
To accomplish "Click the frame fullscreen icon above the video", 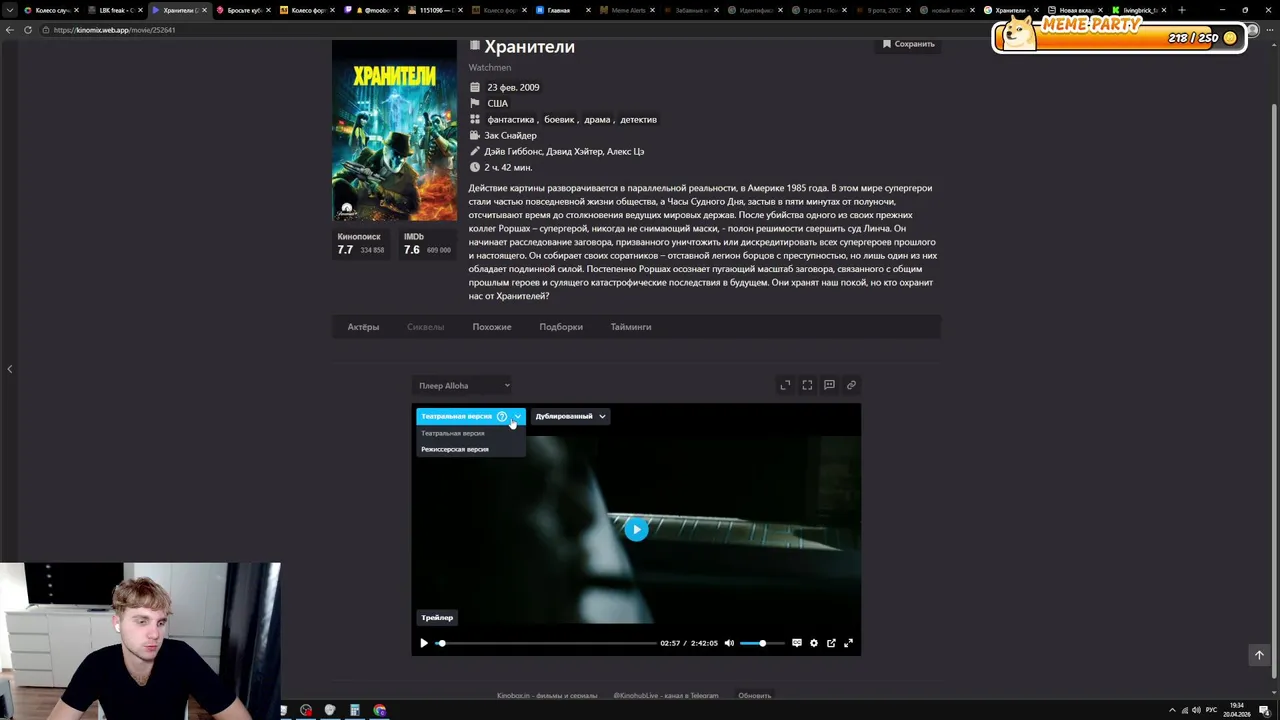I will (x=807, y=385).
